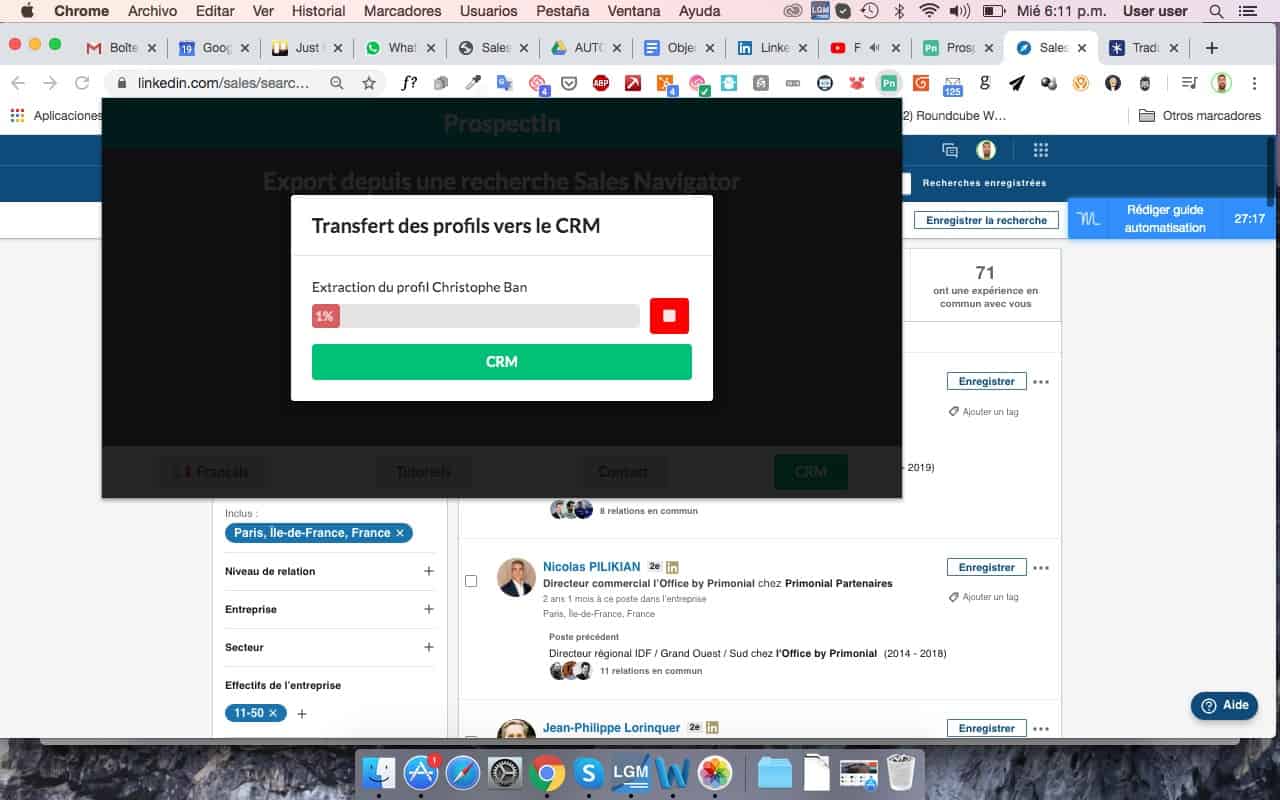Click Ajouter un tag for Nicolas PILIKIAN
1280x800 pixels.
tap(984, 597)
